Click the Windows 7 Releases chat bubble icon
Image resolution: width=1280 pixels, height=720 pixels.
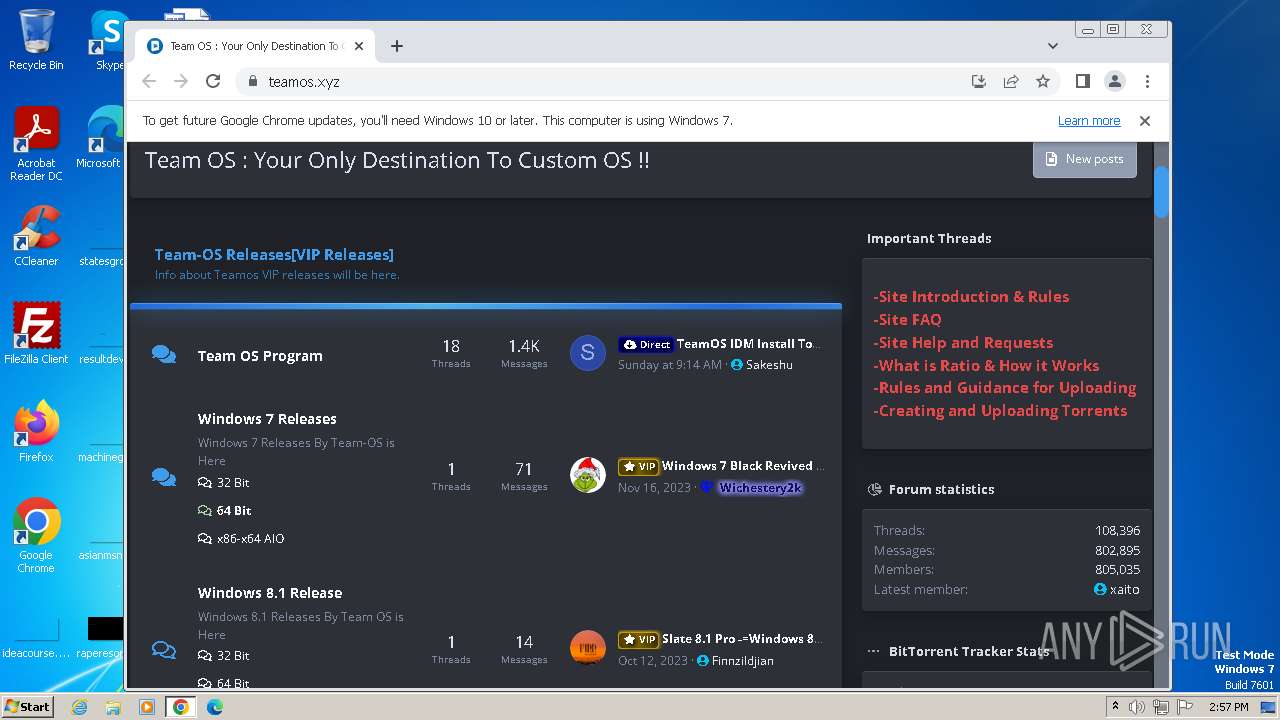[164, 477]
